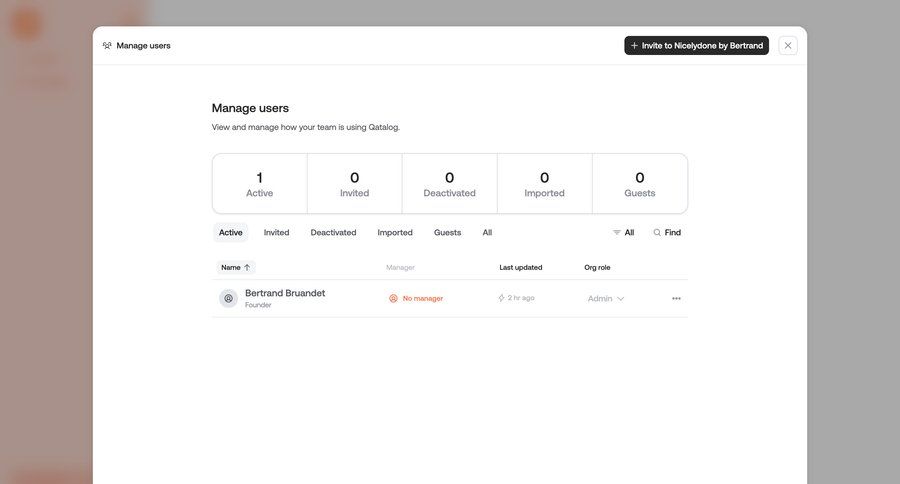Open Bertrand Bruandet's user name
900x484 pixels.
(285, 293)
